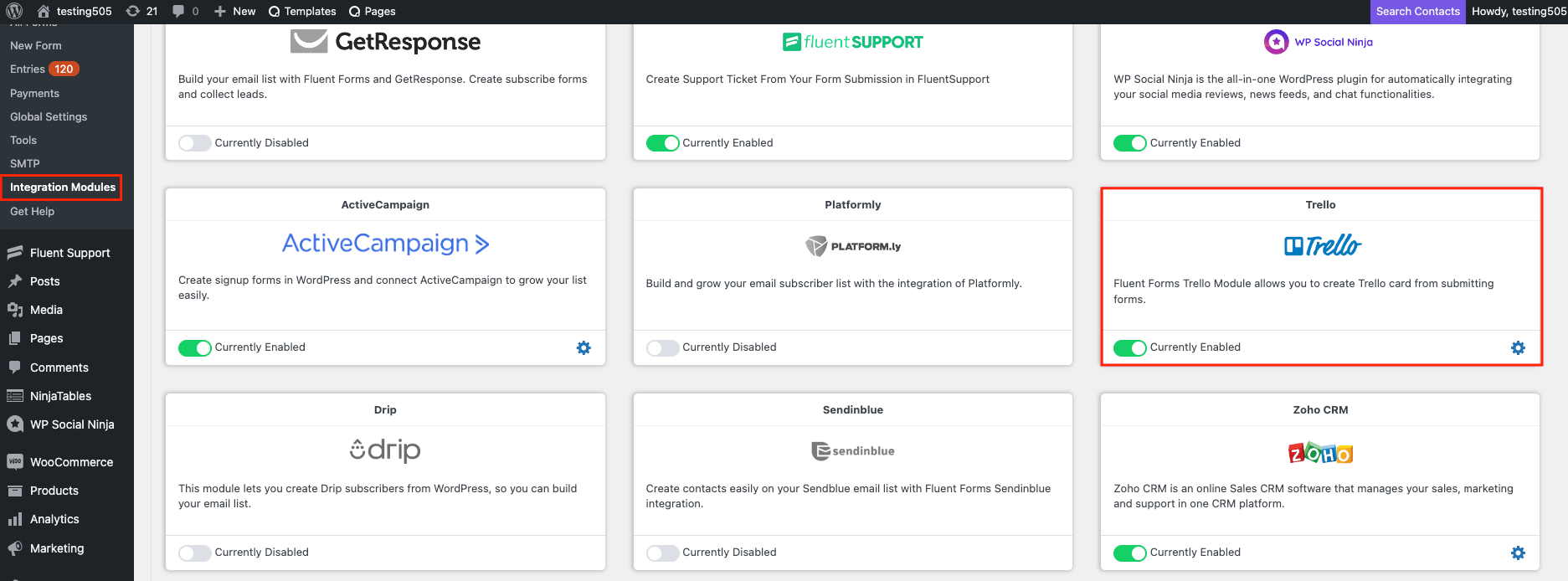Image resolution: width=1568 pixels, height=581 pixels.
Task: Click the Trello logo
Action: pyautogui.click(x=1322, y=245)
